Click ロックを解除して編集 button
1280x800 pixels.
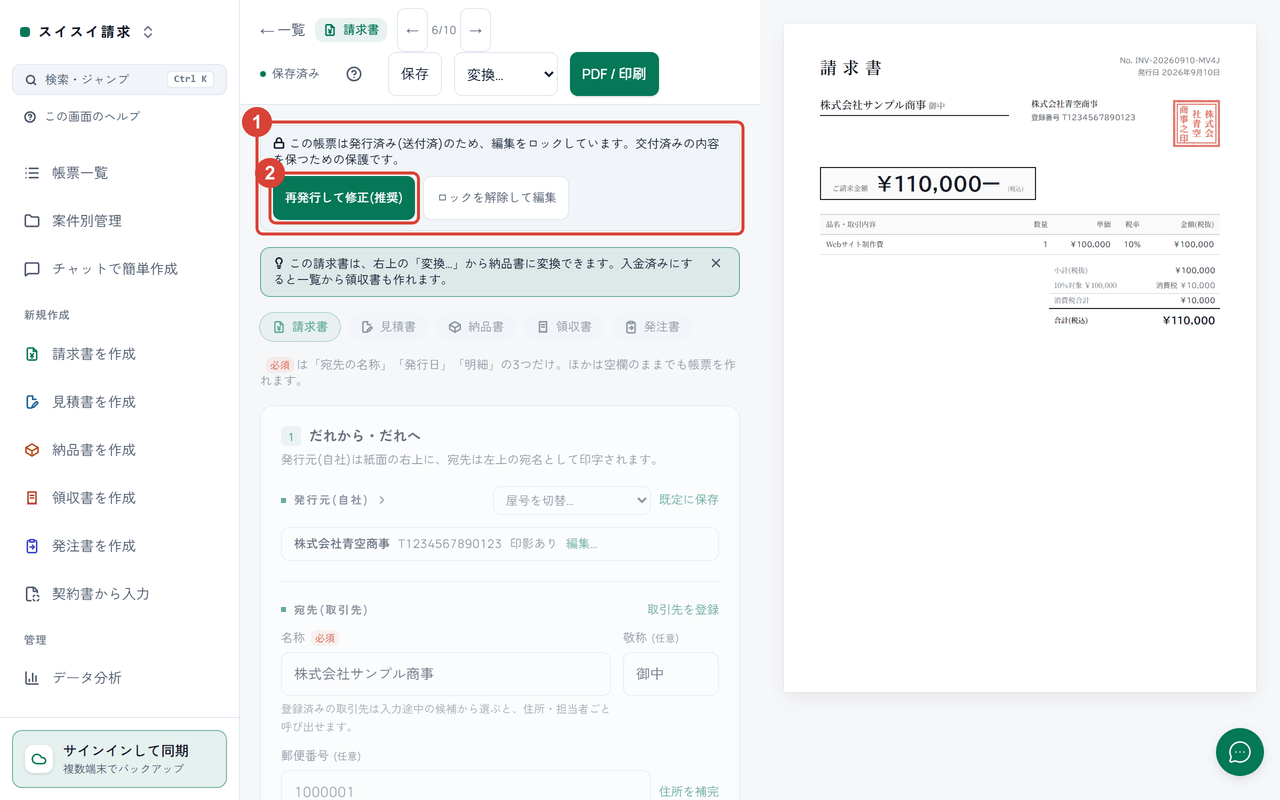point(496,198)
